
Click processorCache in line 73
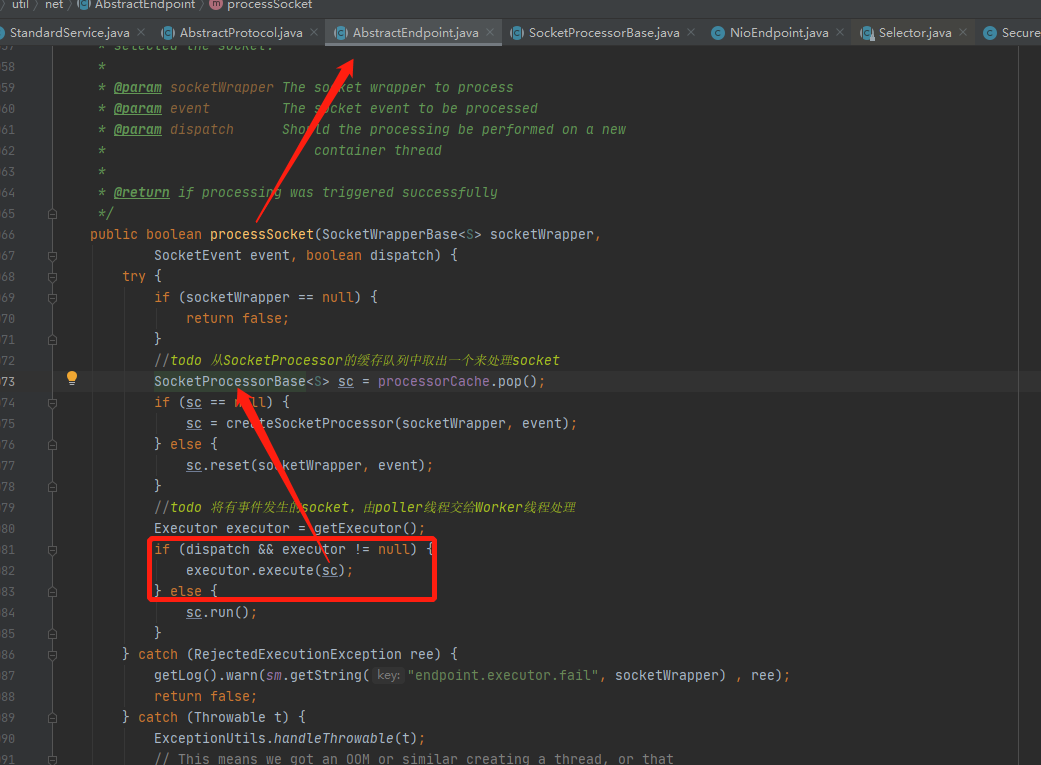(x=434, y=381)
